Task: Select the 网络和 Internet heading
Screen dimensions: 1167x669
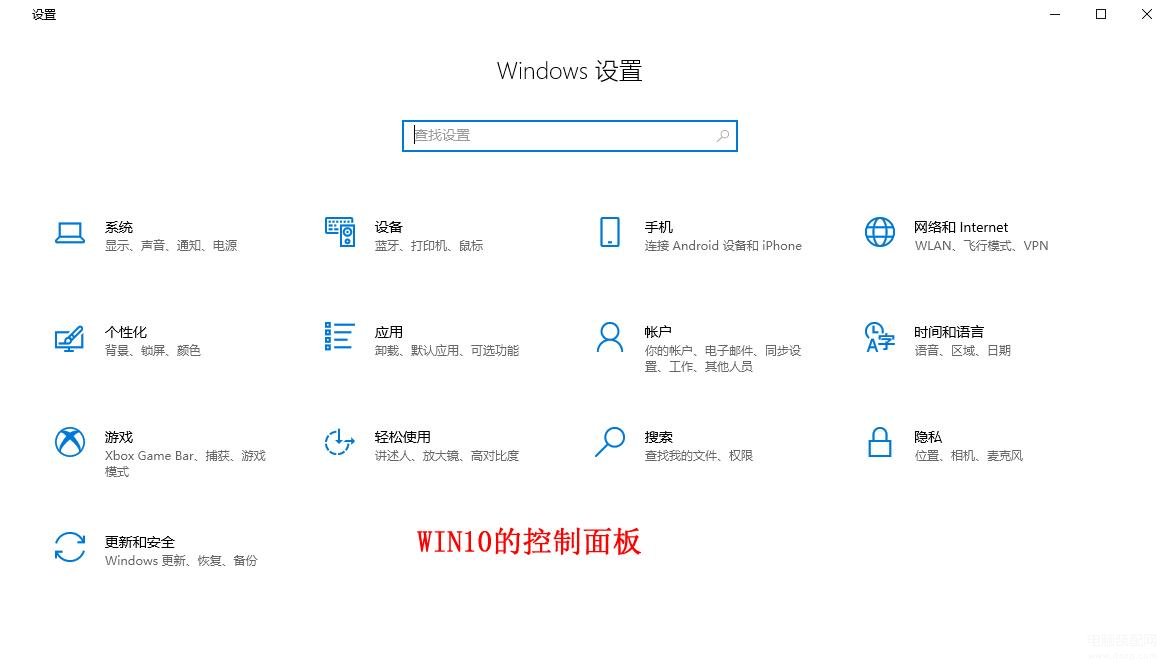Action: [x=961, y=227]
